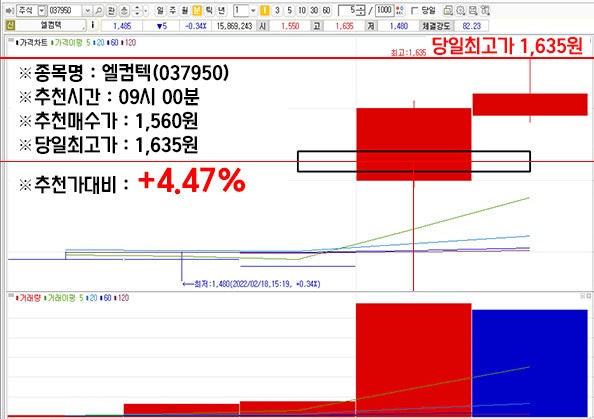Screen dimensions: 594x419
Task: Enable the 당일 checkbox
Action: [x=415, y=11]
